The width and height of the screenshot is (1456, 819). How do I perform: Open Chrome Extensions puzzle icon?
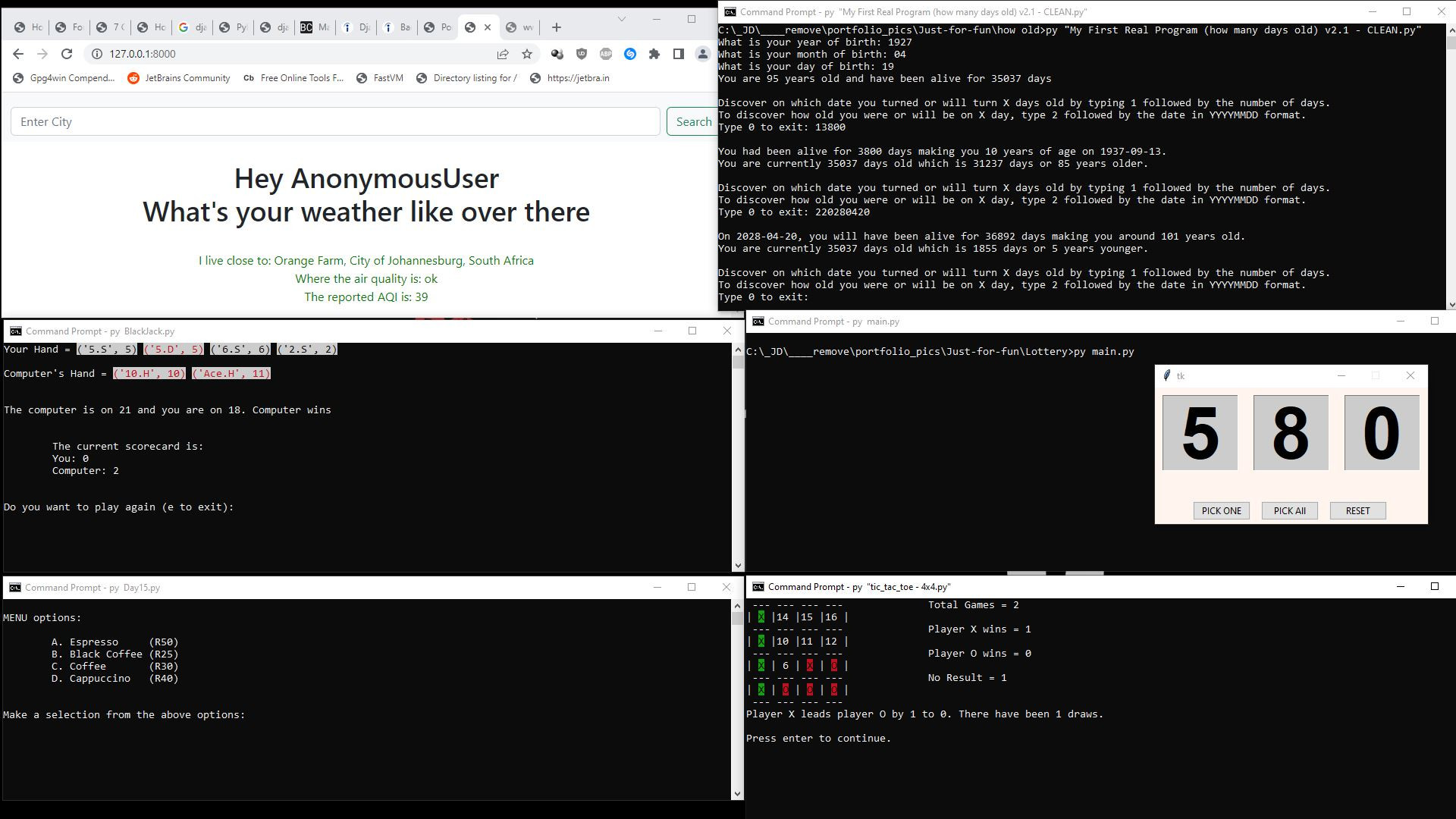[654, 54]
